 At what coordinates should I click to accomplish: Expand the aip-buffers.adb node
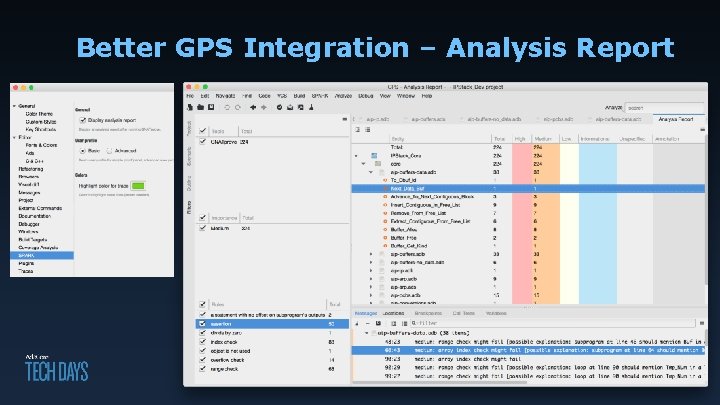[x=371, y=254]
